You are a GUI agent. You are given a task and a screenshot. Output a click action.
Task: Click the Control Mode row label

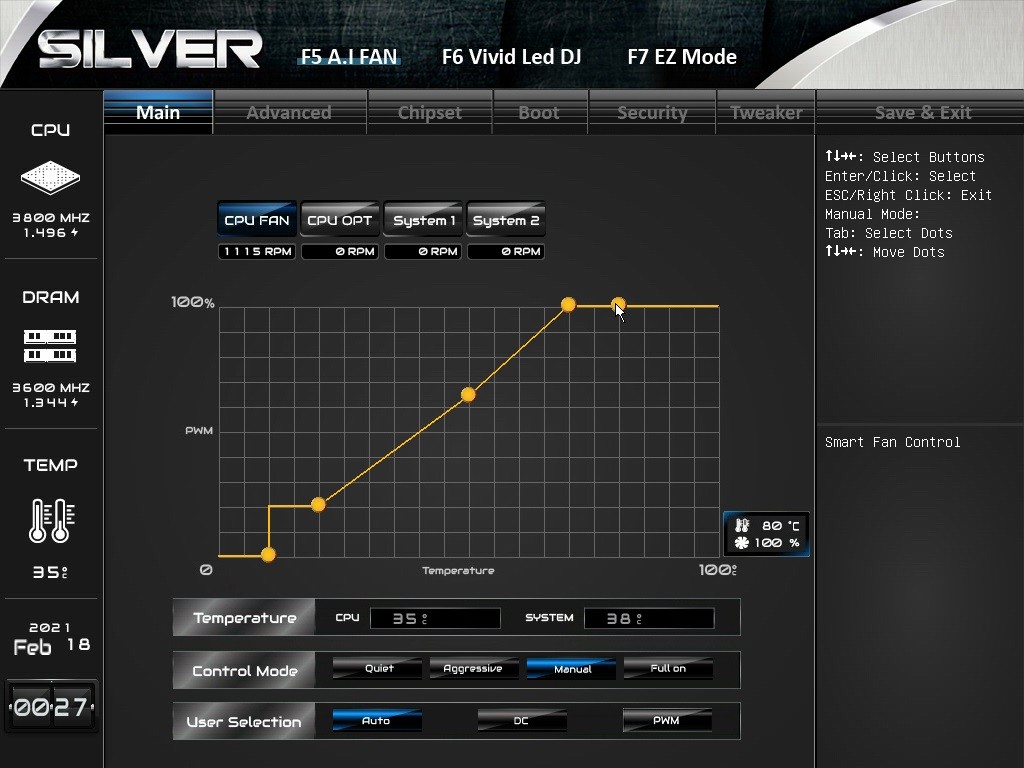244,671
